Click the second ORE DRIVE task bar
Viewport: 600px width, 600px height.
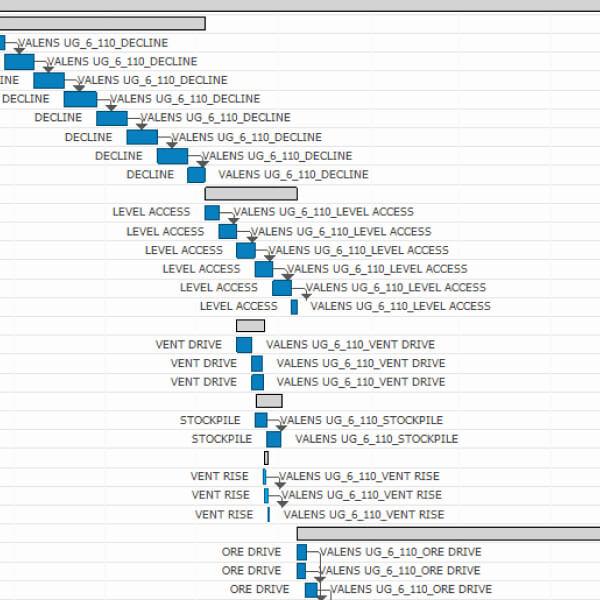301,571
